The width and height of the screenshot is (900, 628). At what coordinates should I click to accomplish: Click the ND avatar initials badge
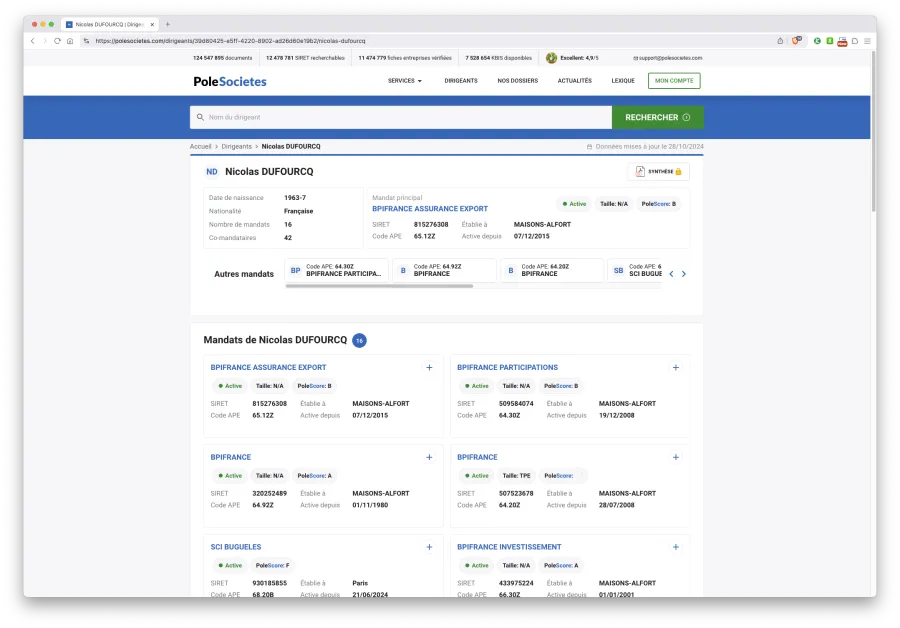[212, 172]
